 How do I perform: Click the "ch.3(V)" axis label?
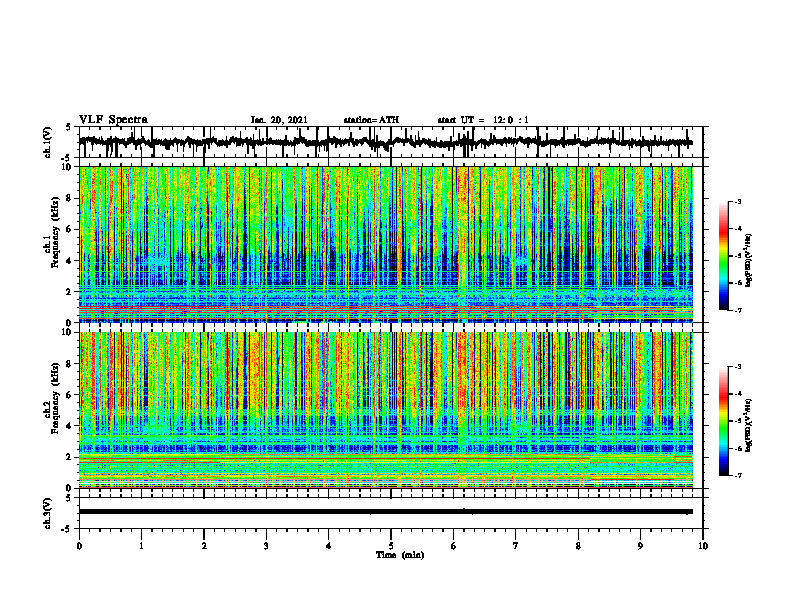[x=48, y=513]
